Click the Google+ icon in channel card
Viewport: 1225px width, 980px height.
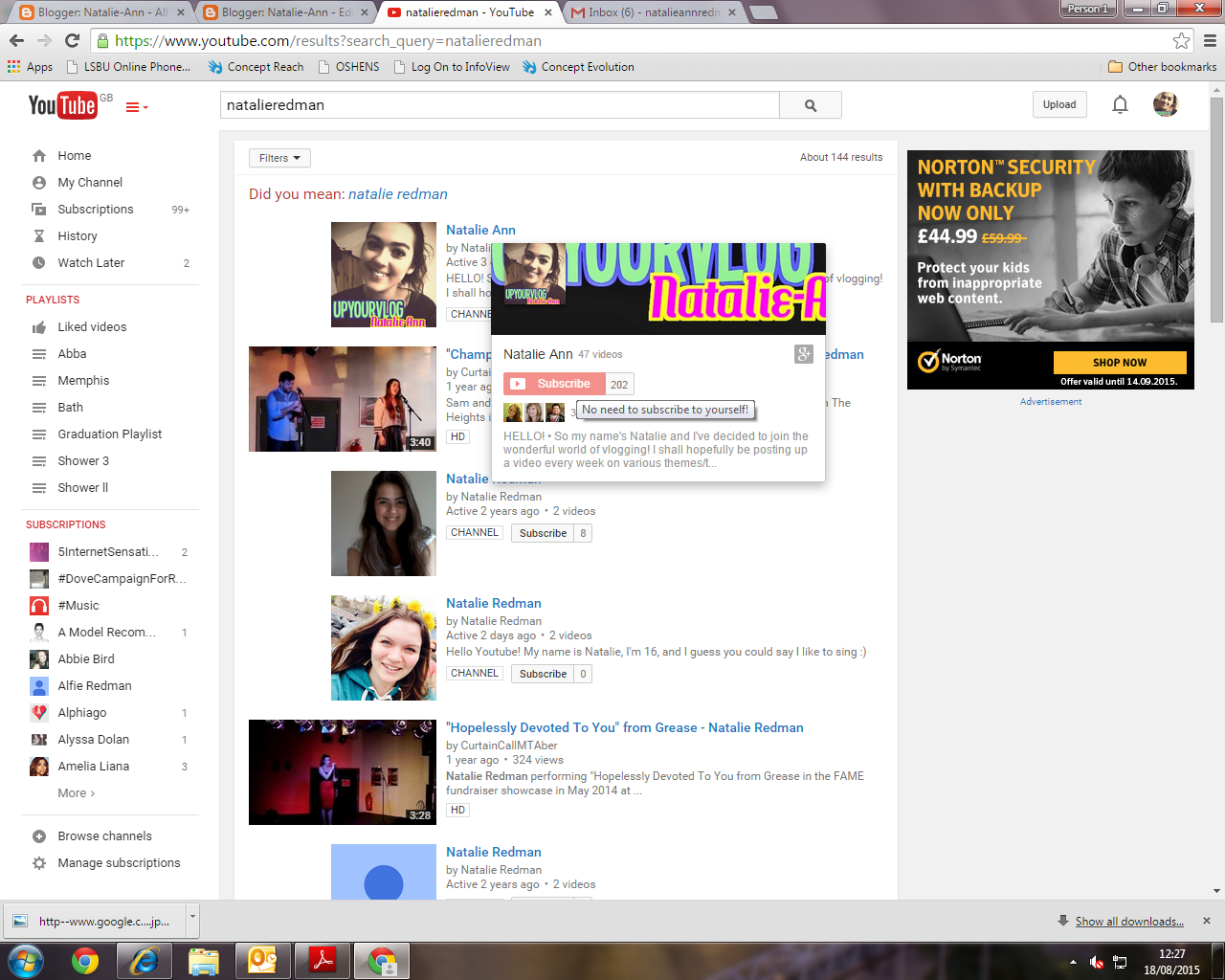[804, 354]
